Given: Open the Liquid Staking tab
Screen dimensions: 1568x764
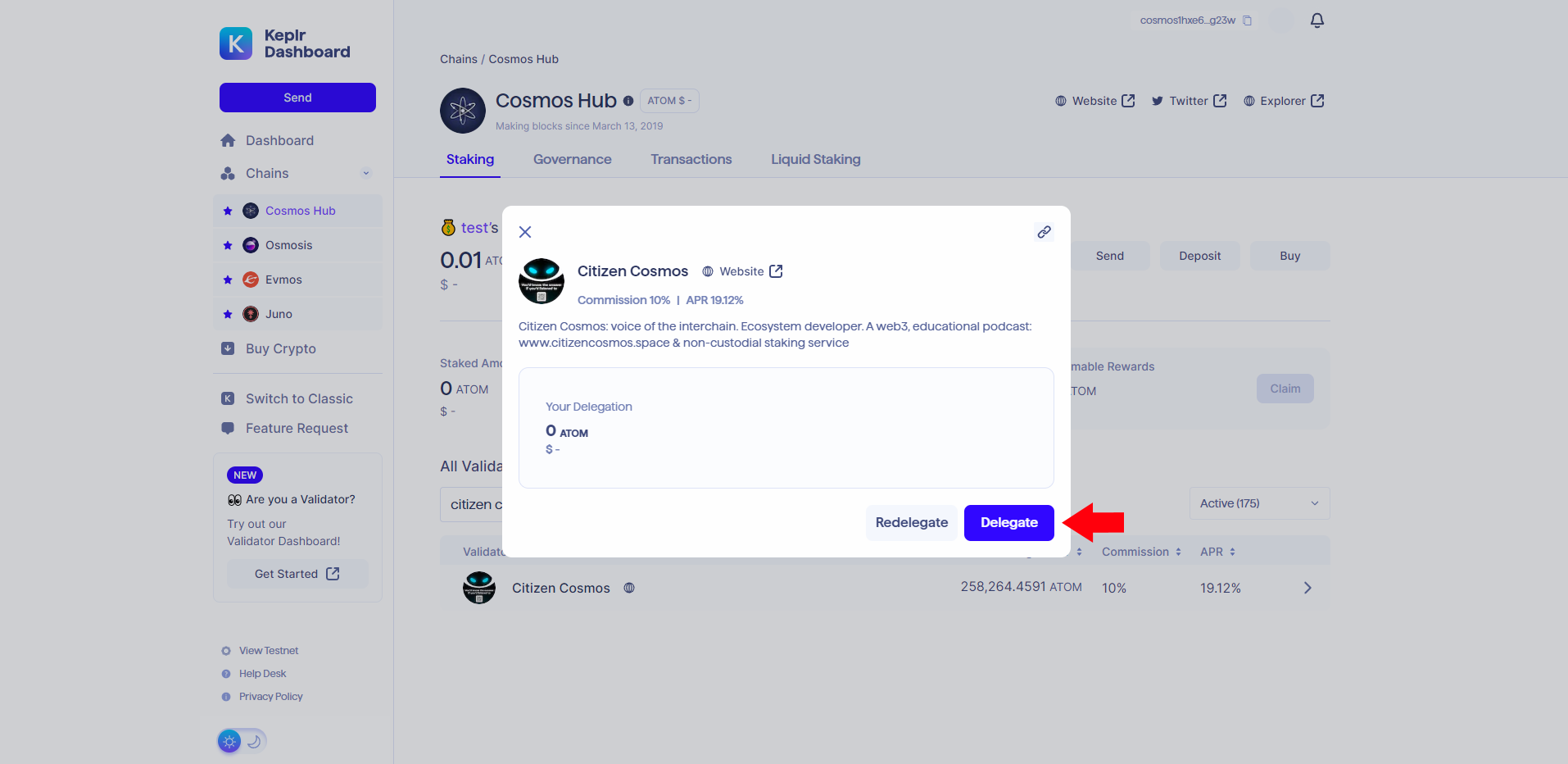Looking at the screenshot, I should tap(815, 159).
